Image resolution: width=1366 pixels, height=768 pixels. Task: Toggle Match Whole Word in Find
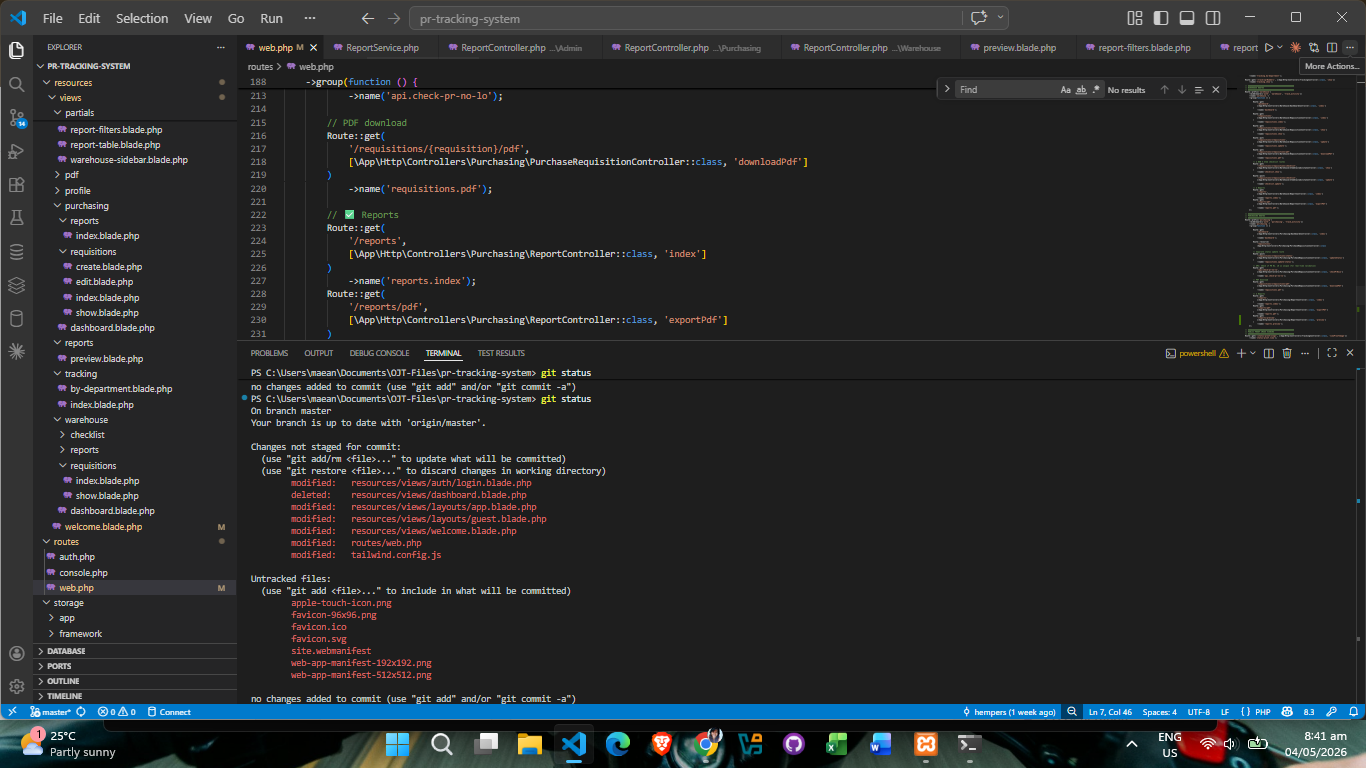1081,90
